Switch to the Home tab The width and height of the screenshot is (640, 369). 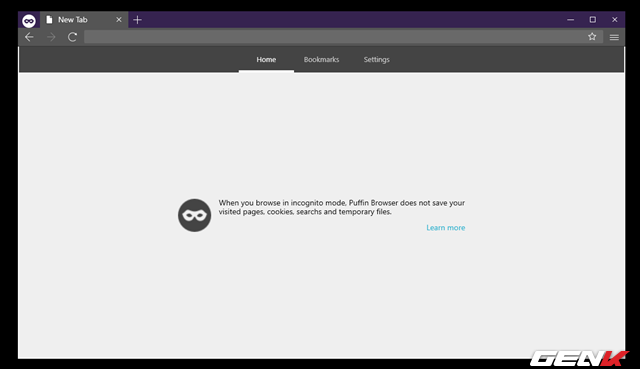pos(266,60)
